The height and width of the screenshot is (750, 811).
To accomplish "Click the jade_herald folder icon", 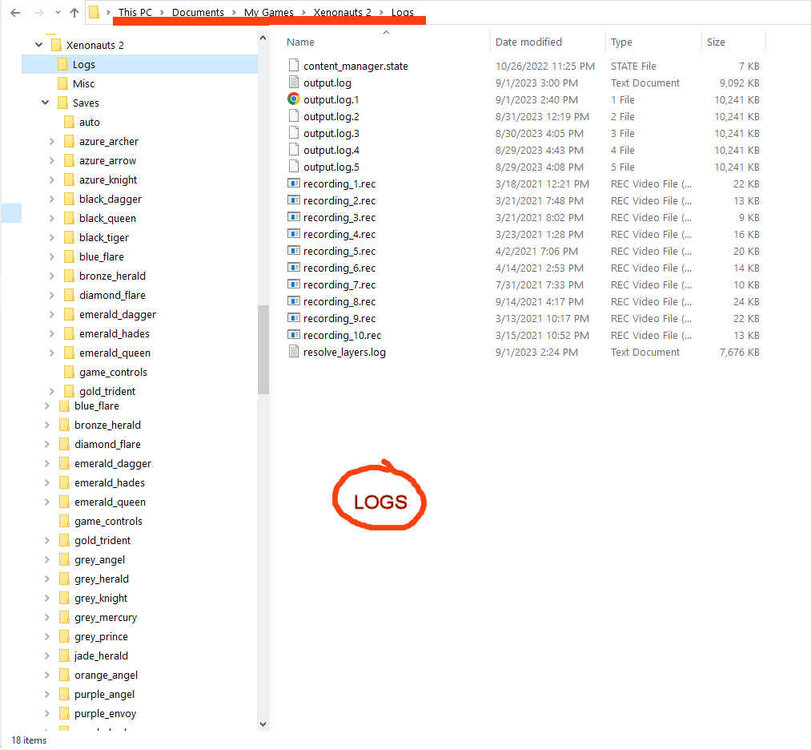I will click(64, 655).
